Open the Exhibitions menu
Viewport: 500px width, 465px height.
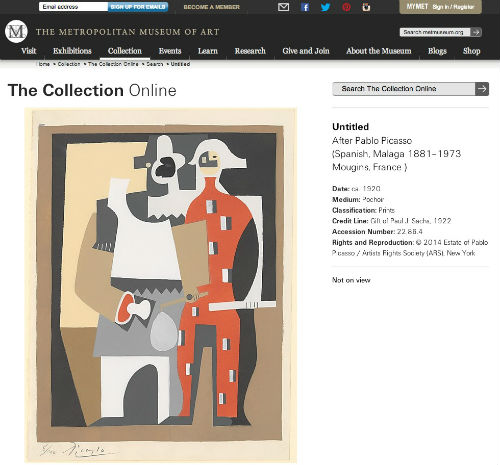coord(72,51)
